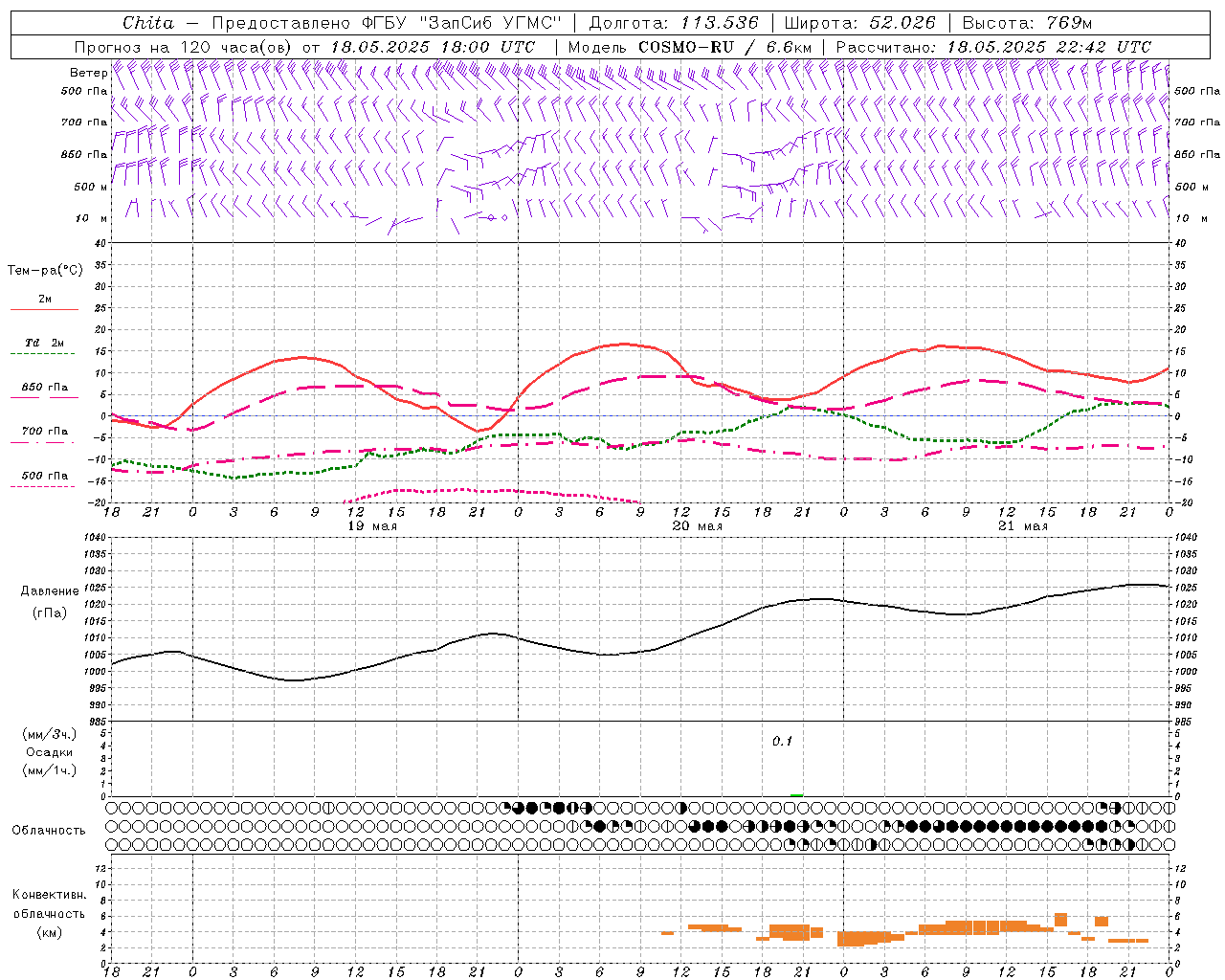Click the Ветер label of the wind panel
Screen dimensions: 1225x980
88,73
